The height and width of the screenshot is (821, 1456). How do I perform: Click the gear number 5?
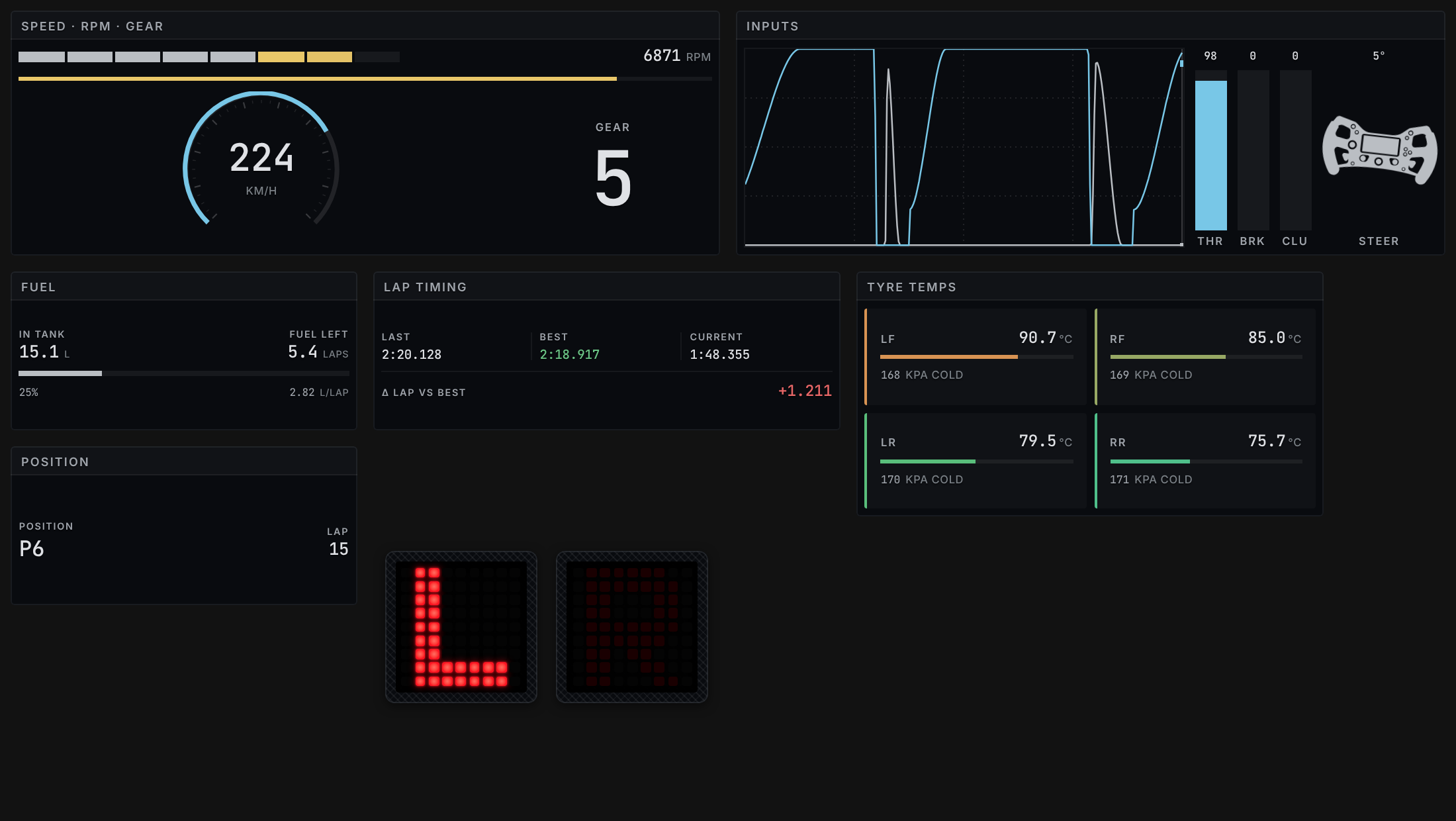pos(613,177)
